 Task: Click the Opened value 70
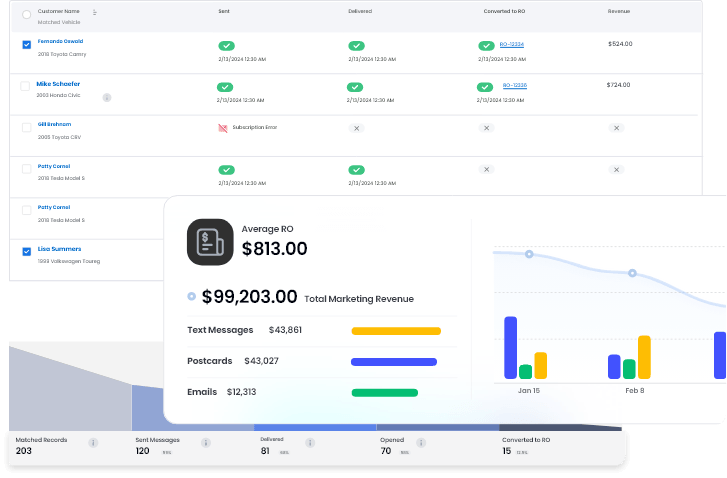pos(386,451)
